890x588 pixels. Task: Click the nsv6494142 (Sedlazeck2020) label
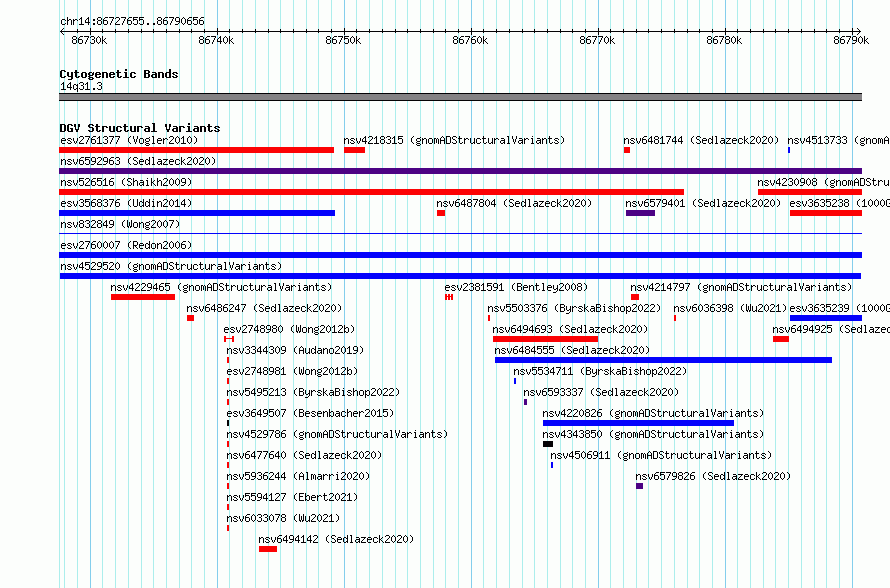(x=336, y=539)
